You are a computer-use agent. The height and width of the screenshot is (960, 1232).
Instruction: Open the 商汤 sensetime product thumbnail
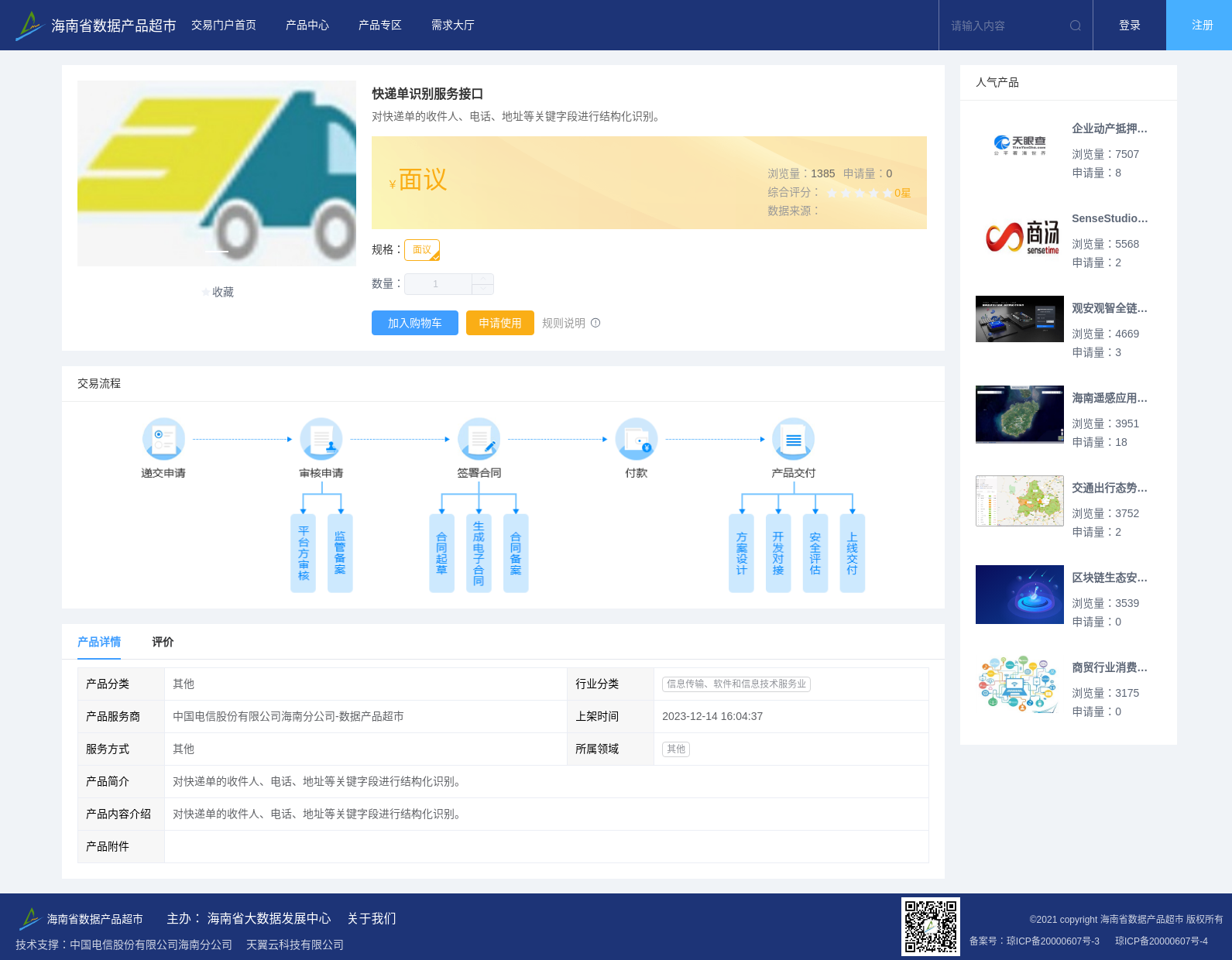coord(1020,235)
